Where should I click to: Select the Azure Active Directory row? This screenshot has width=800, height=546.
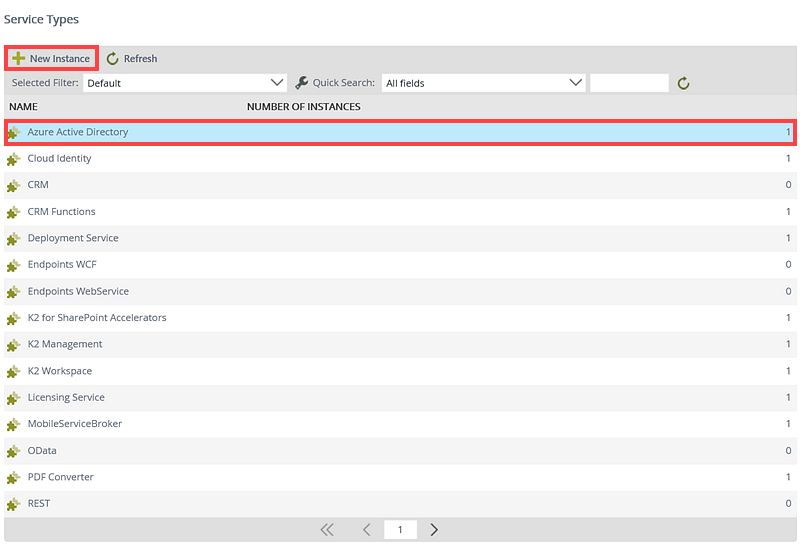click(400, 132)
